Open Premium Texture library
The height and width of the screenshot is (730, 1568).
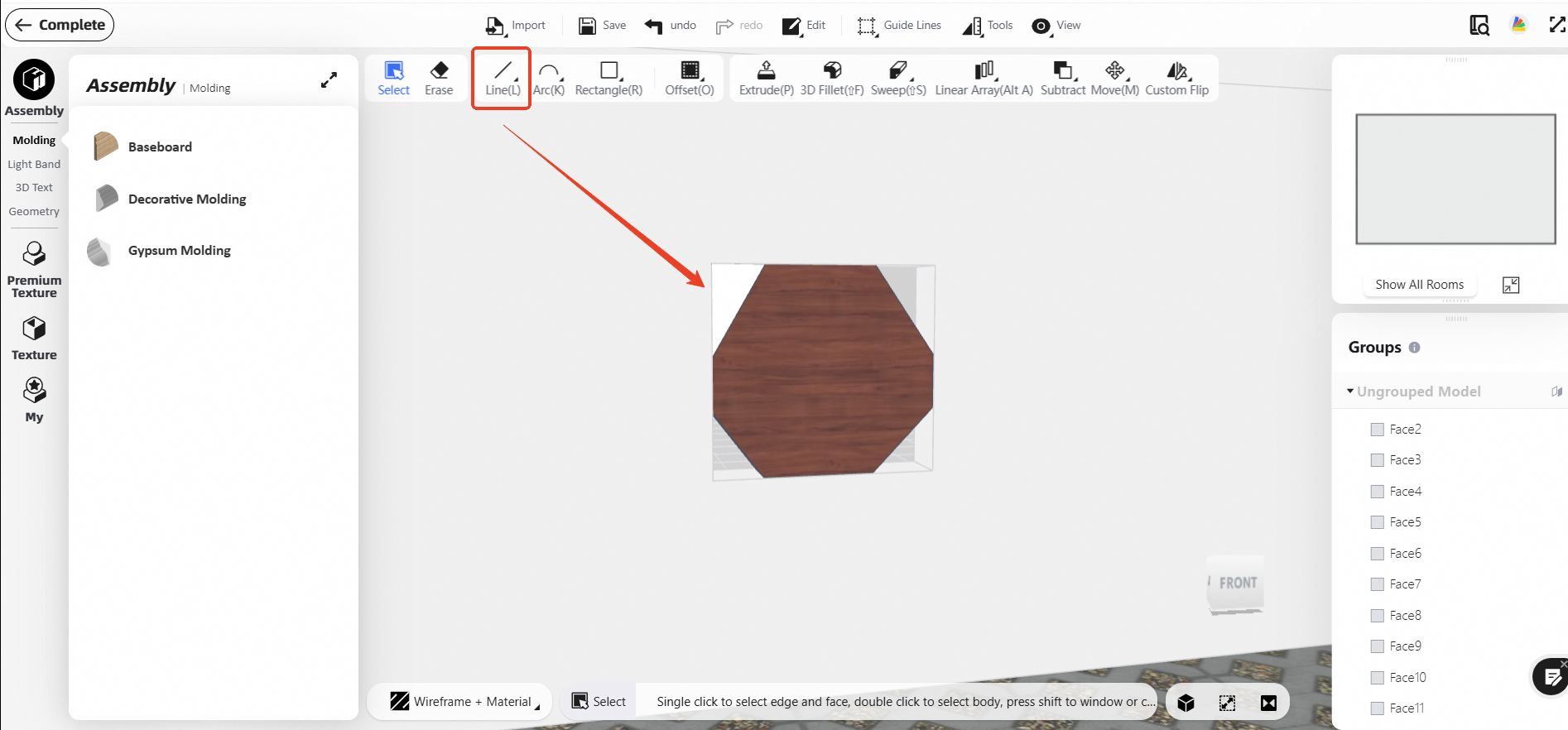point(34,270)
